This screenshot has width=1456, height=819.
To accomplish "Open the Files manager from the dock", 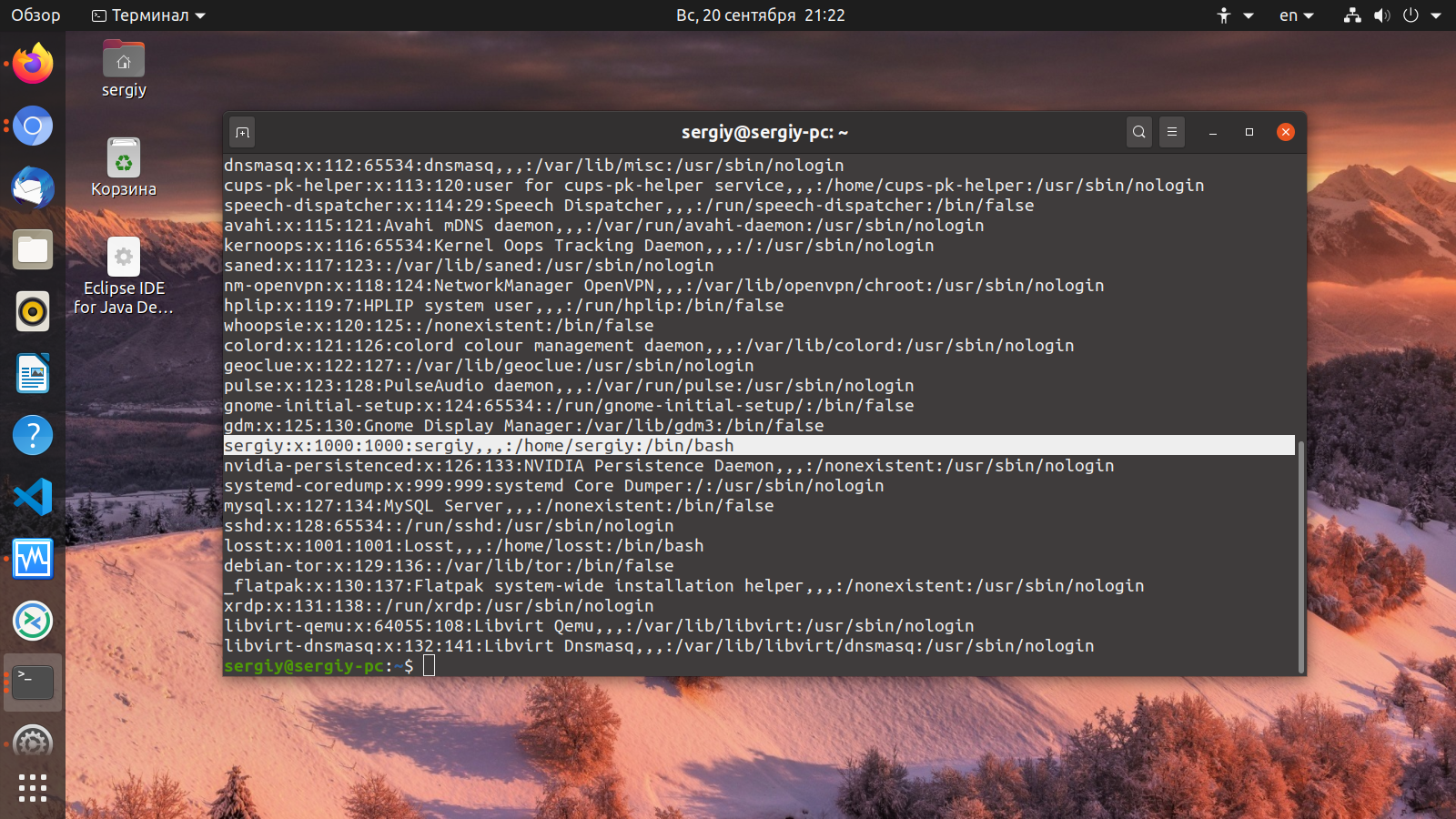I will pos(33,249).
